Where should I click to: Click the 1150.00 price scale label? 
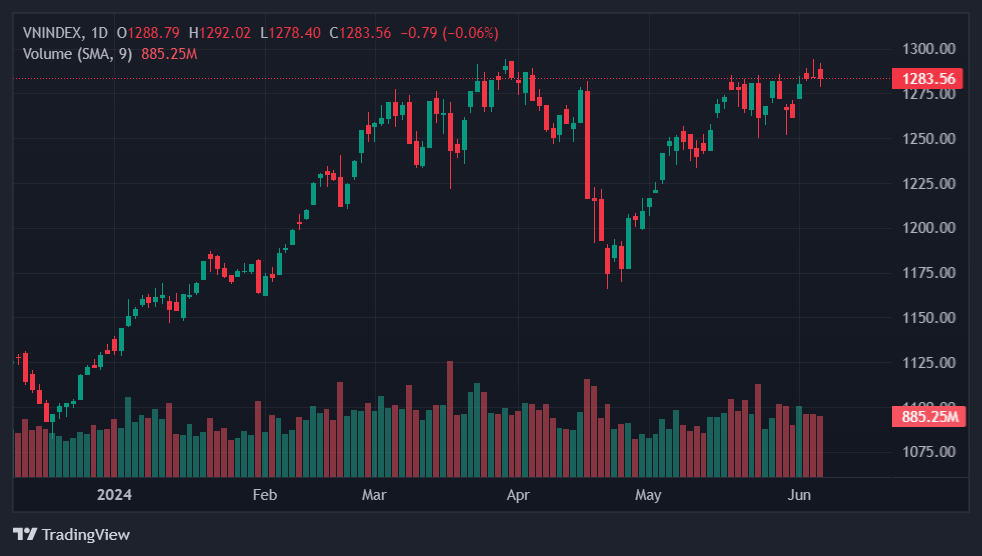click(926, 318)
